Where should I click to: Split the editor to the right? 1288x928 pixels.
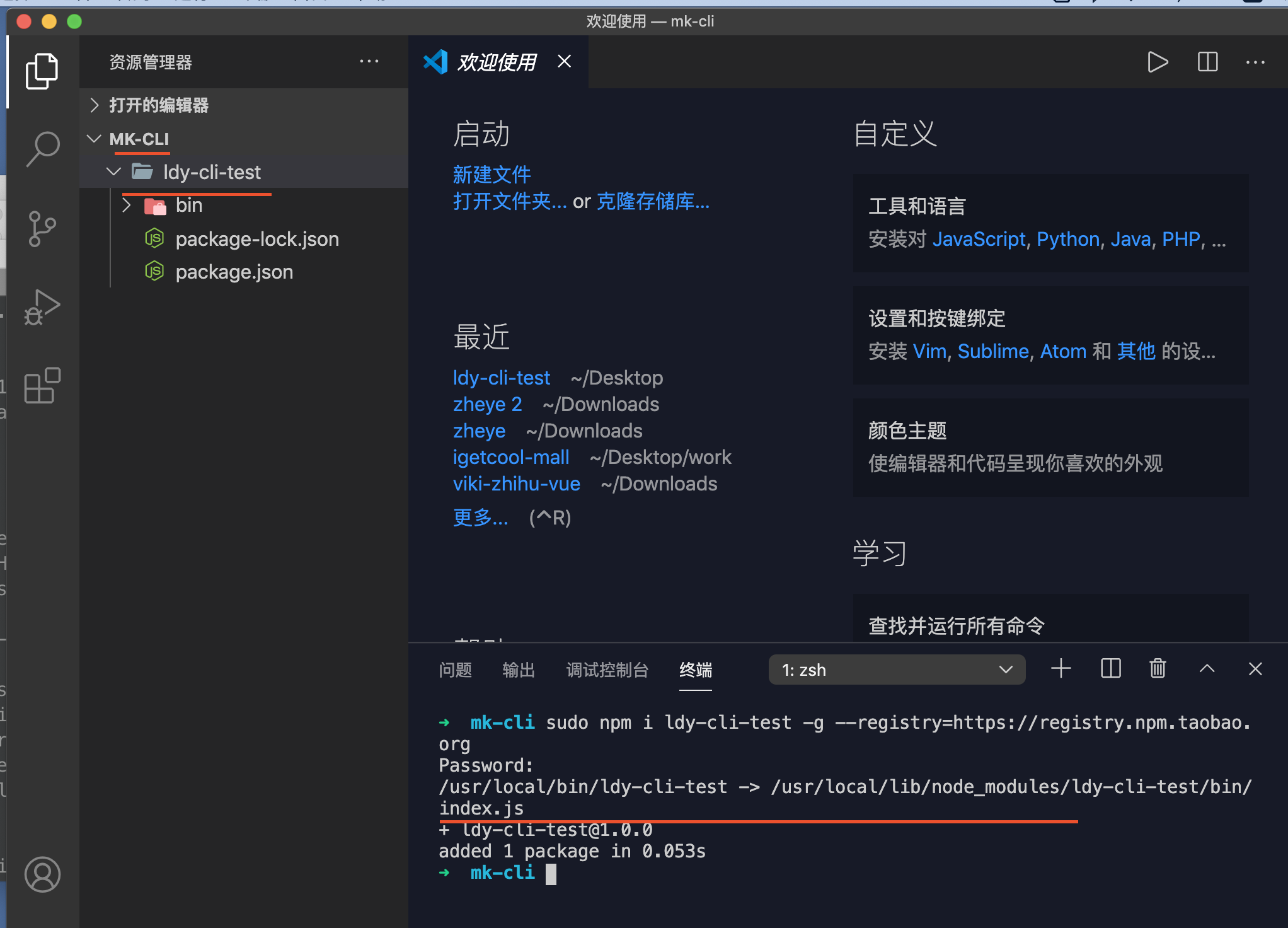pyautogui.click(x=1207, y=62)
